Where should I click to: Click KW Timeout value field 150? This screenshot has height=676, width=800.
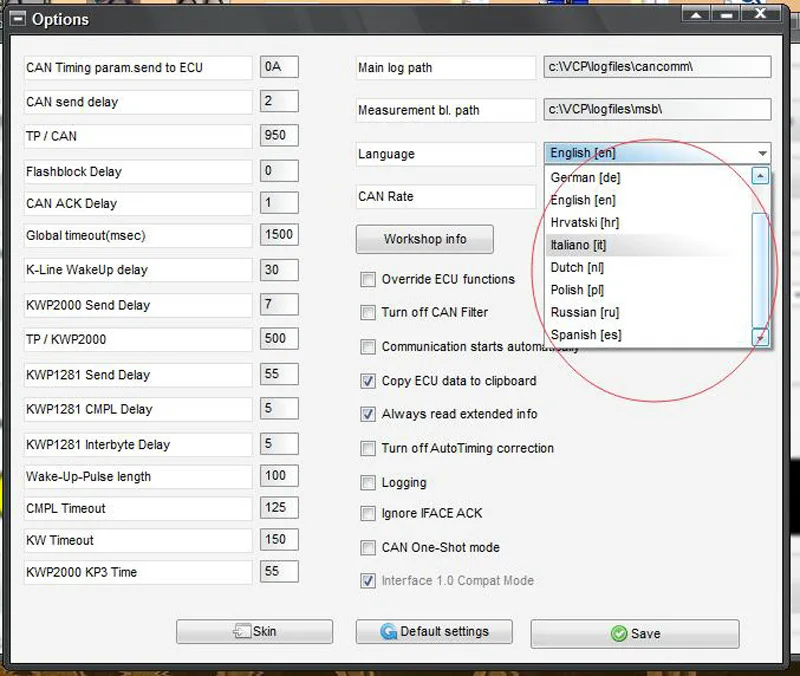pos(279,539)
